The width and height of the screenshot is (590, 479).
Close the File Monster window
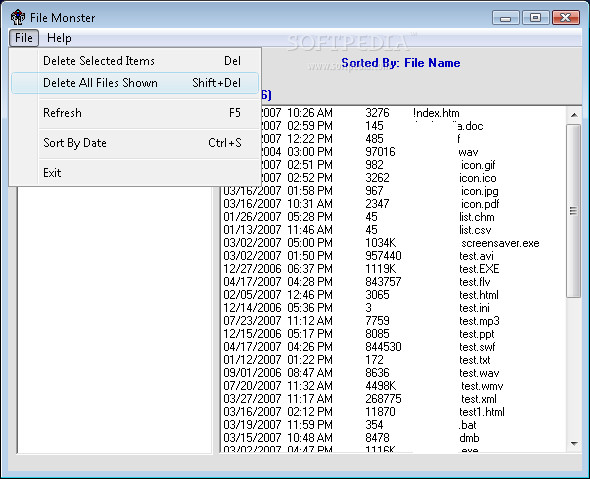tap(566, 18)
